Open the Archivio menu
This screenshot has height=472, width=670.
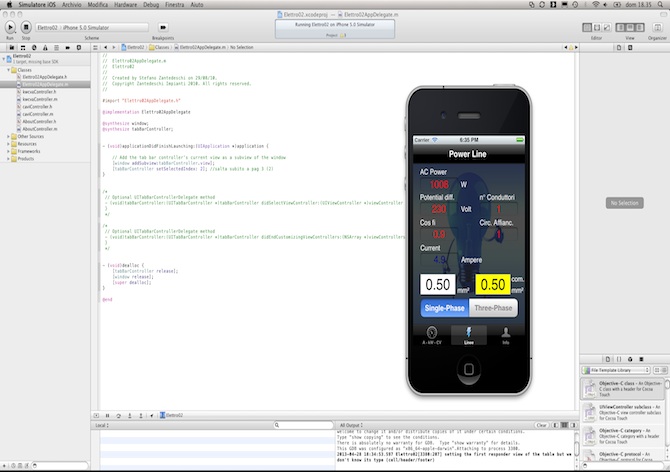click(x=71, y=5)
